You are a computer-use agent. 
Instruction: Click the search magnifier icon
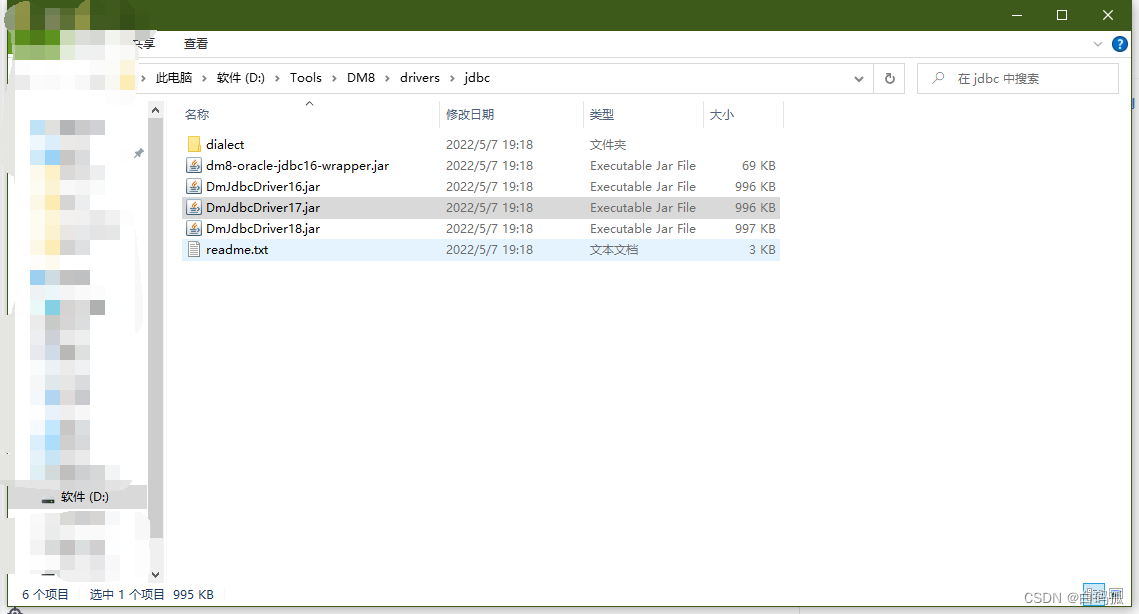[938, 78]
